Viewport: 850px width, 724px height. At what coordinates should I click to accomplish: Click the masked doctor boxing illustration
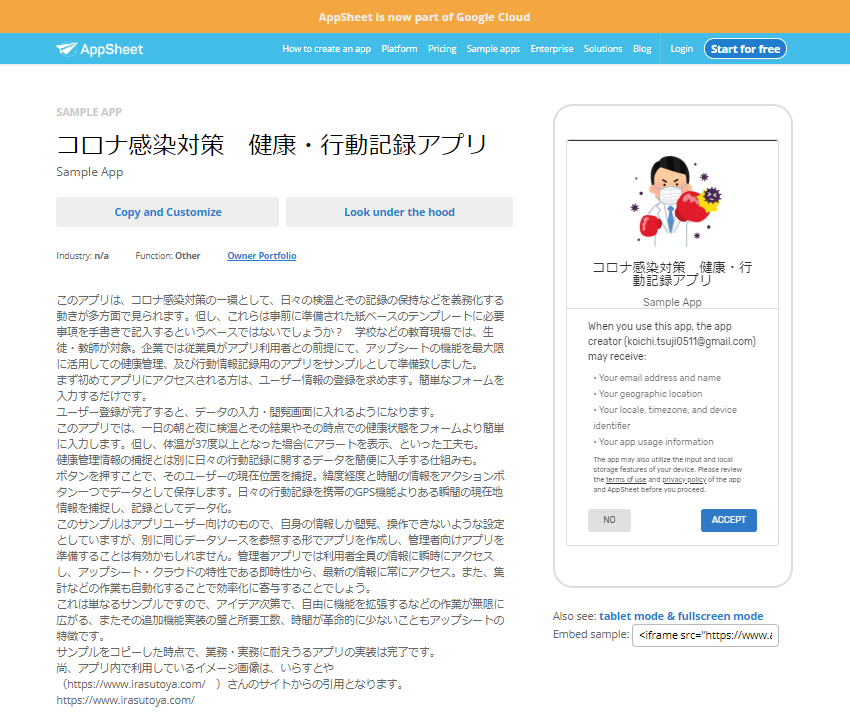[x=677, y=201]
